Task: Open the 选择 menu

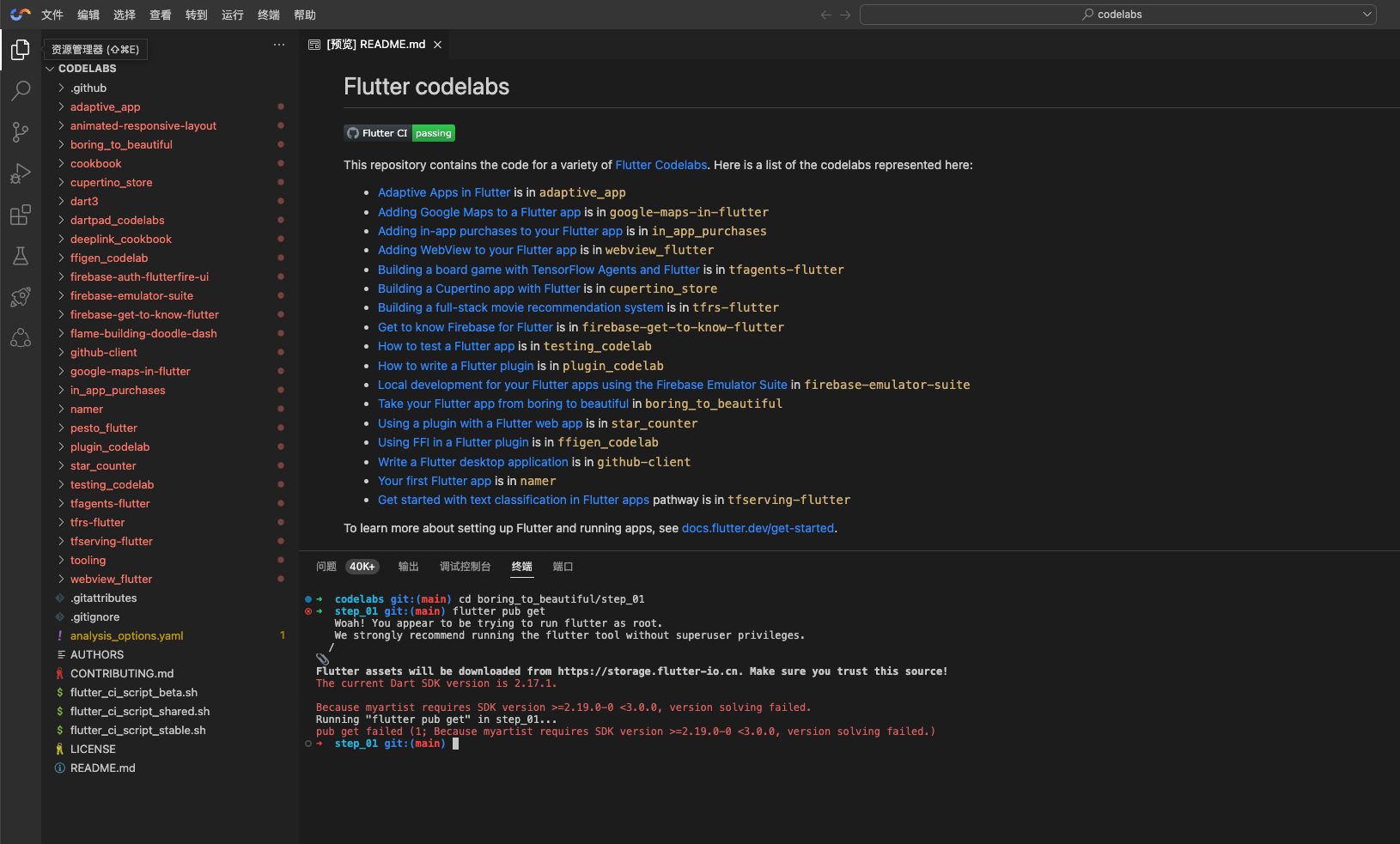Action: coord(125,15)
